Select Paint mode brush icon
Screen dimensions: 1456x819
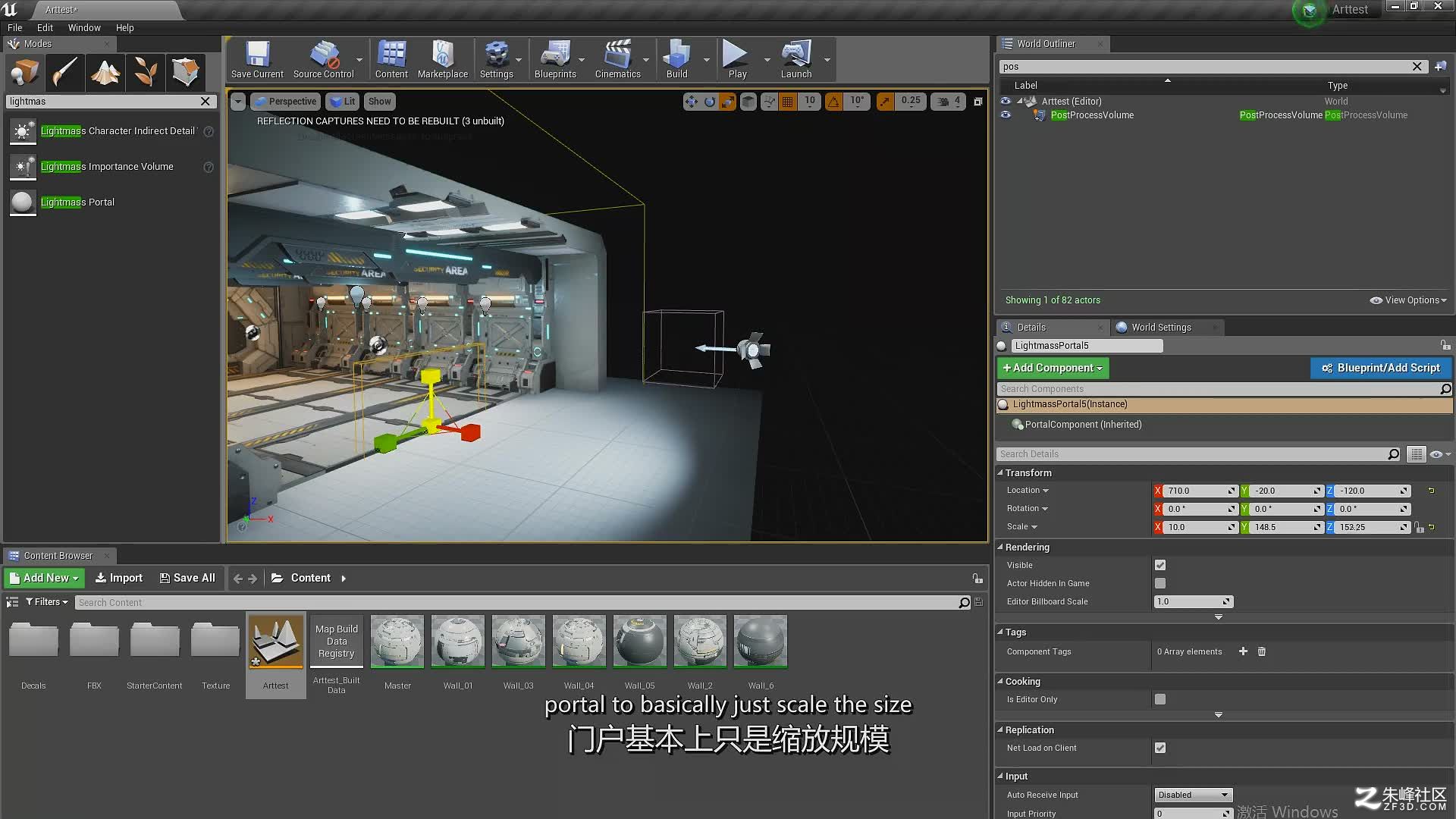64,73
